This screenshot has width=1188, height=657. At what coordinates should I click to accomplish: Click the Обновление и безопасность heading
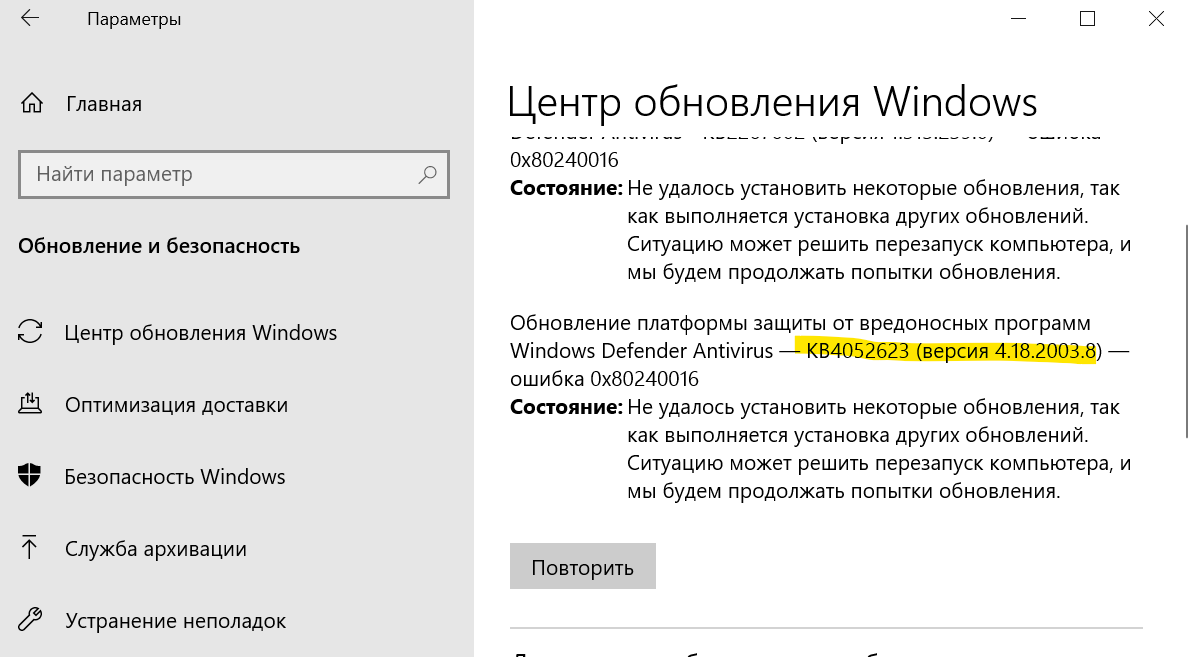[159, 246]
